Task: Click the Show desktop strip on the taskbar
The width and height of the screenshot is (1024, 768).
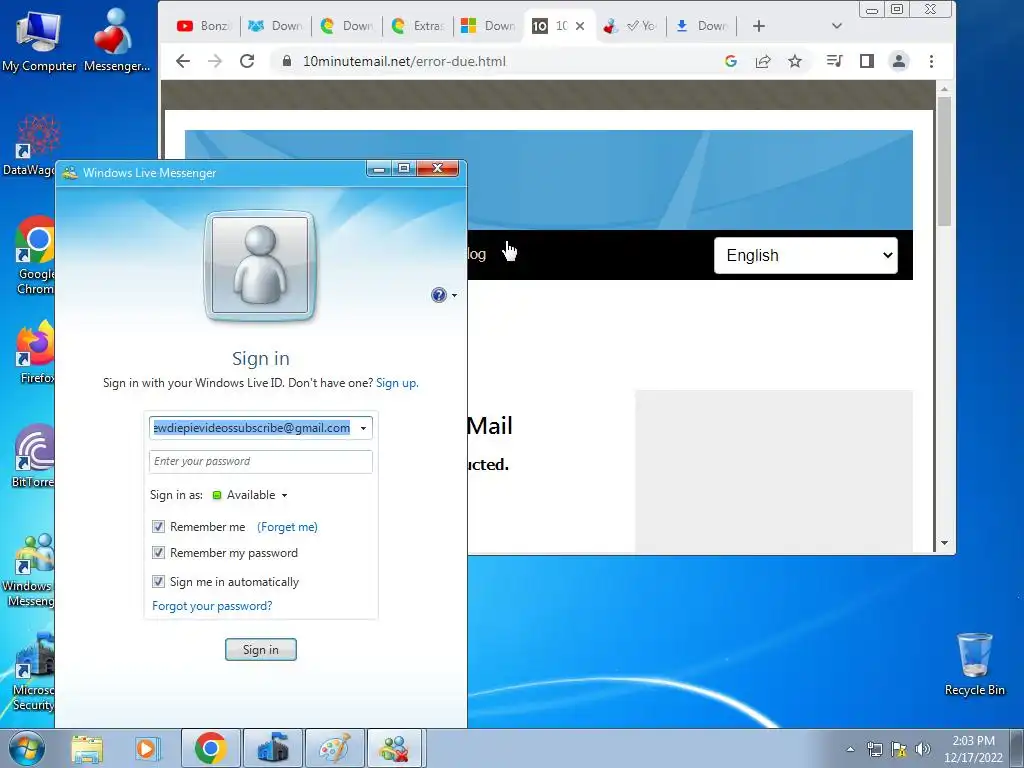Action: (1017, 748)
